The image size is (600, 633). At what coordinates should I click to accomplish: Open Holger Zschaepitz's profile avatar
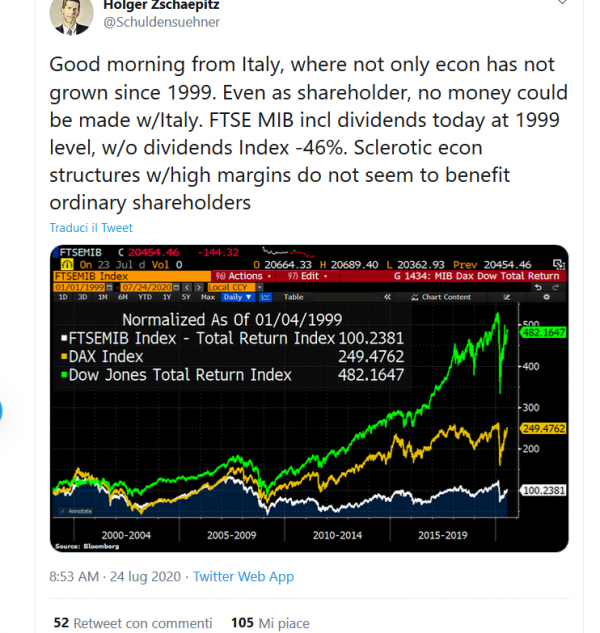point(71,16)
